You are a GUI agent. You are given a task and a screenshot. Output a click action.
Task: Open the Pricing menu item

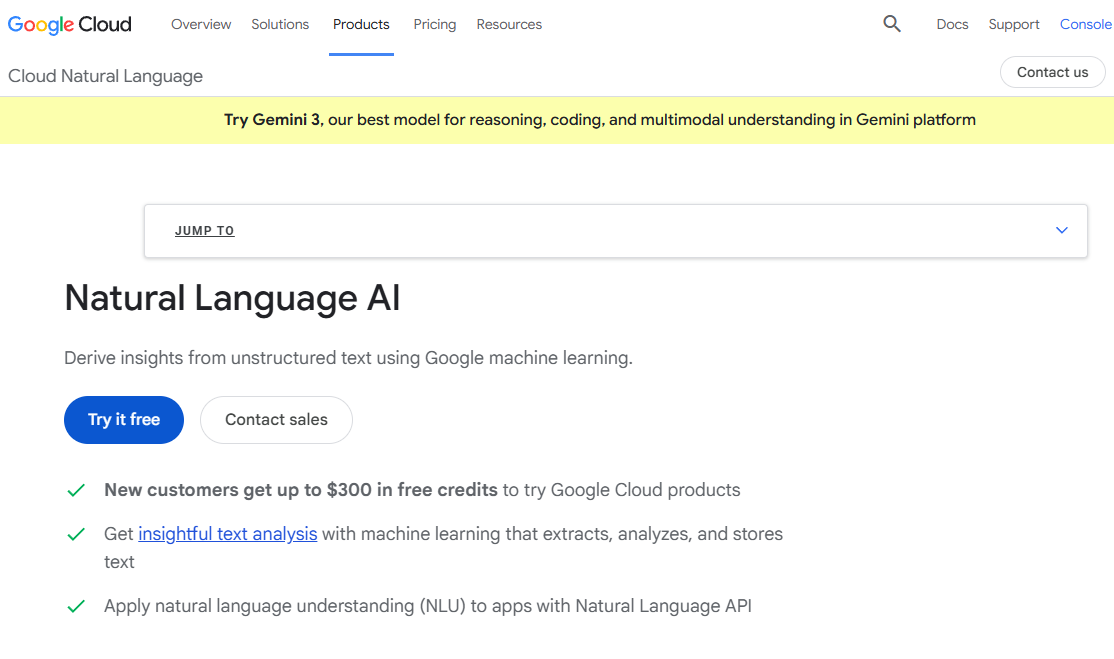click(435, 24)
